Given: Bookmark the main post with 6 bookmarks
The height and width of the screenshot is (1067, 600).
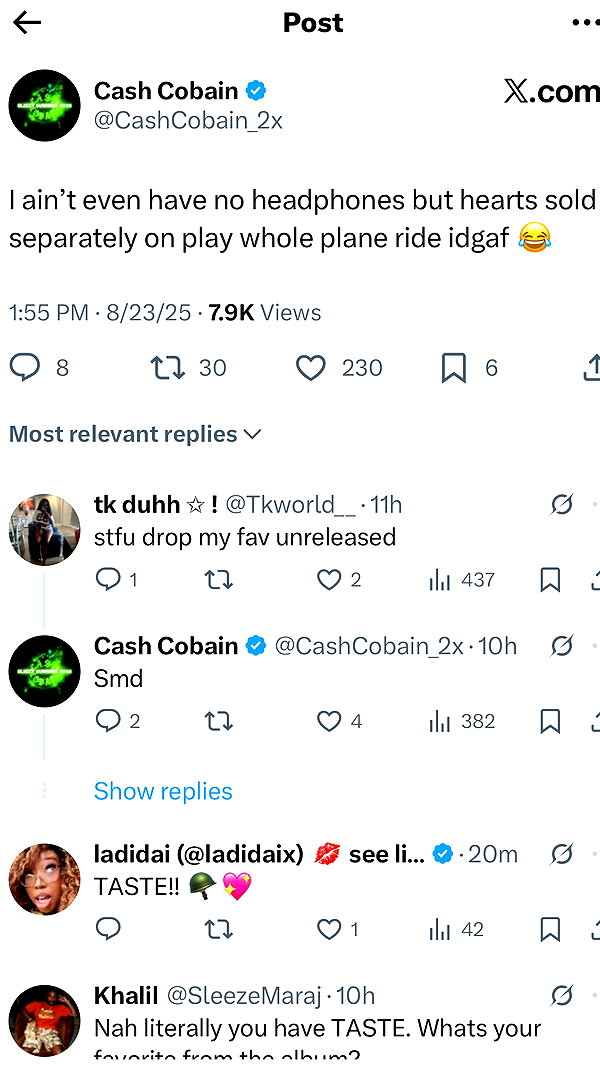Looking at the screenshot, I should [x=454, y=368].
